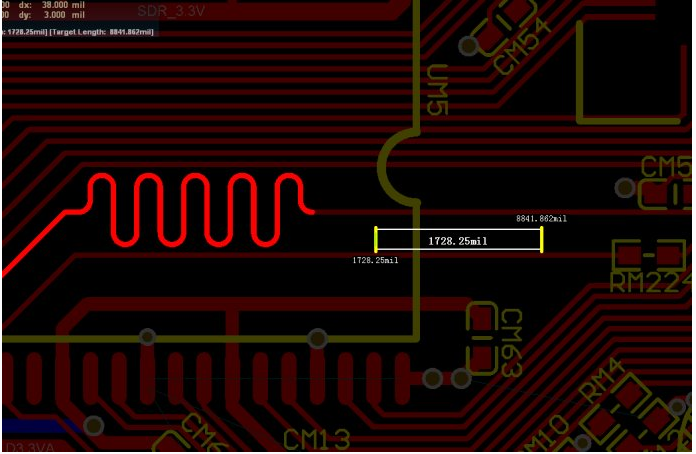Click the UM5 component designator text
Screen dimensions: 696x454
pos(436,91)
